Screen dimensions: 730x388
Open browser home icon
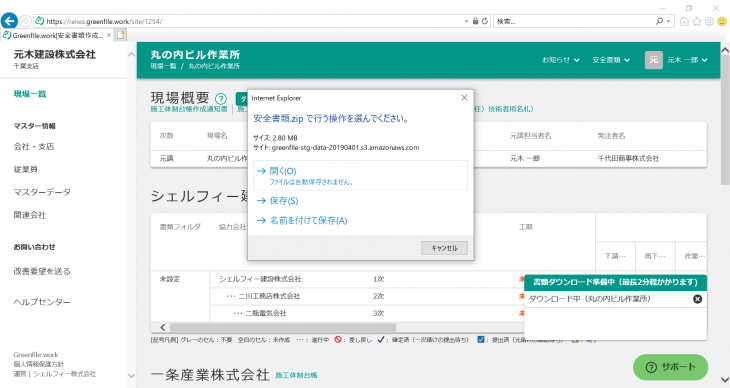pyautogui.click(x=684, y=21)
